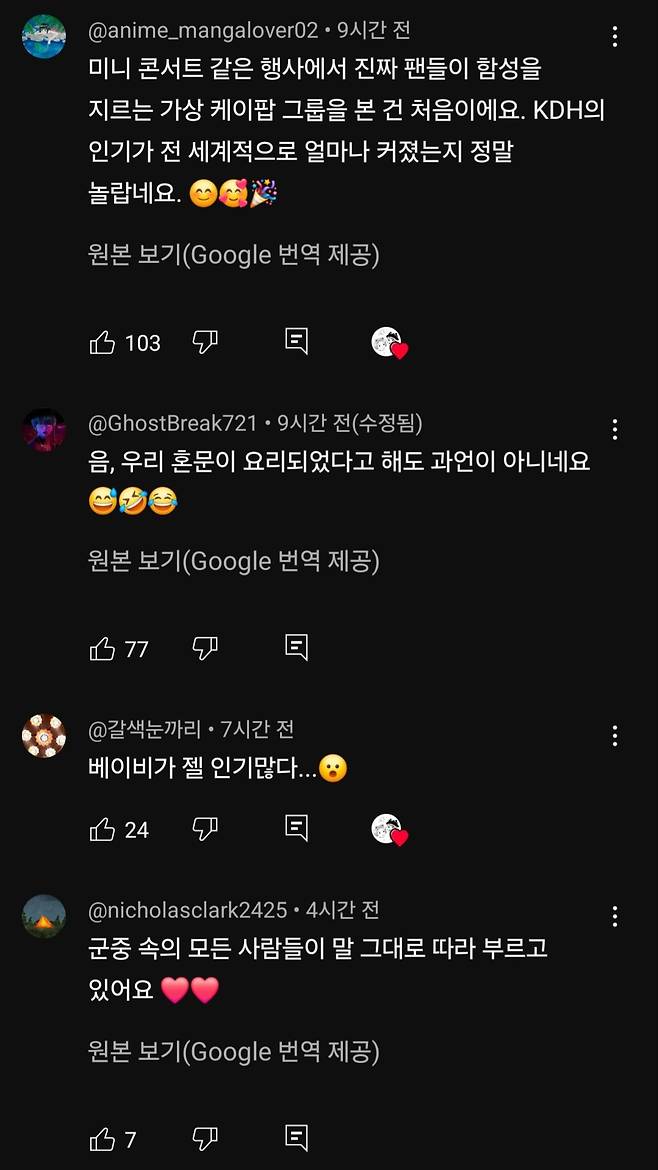Like the comment by @anime_mangalover02

[x=104, y=342]
